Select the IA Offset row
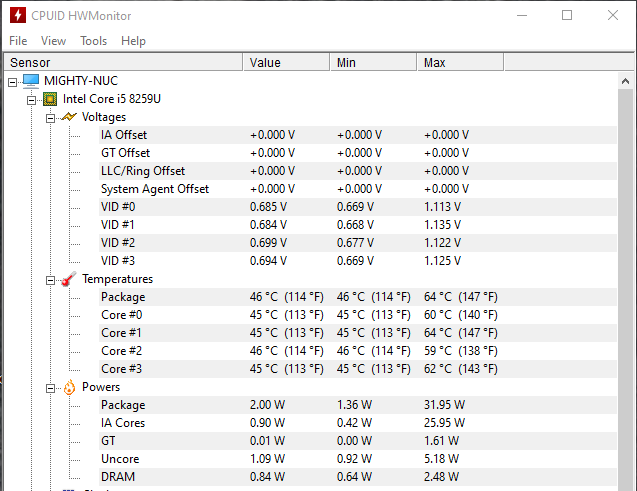Screen dimensions: 637x491 (358, 135)
